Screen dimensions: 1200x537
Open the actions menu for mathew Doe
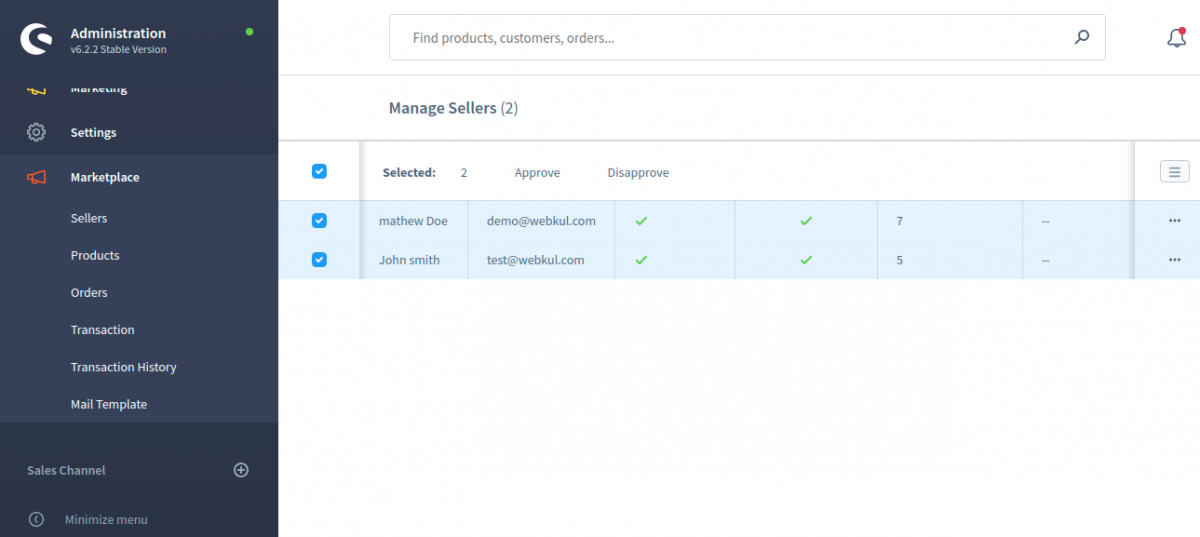1175,221
